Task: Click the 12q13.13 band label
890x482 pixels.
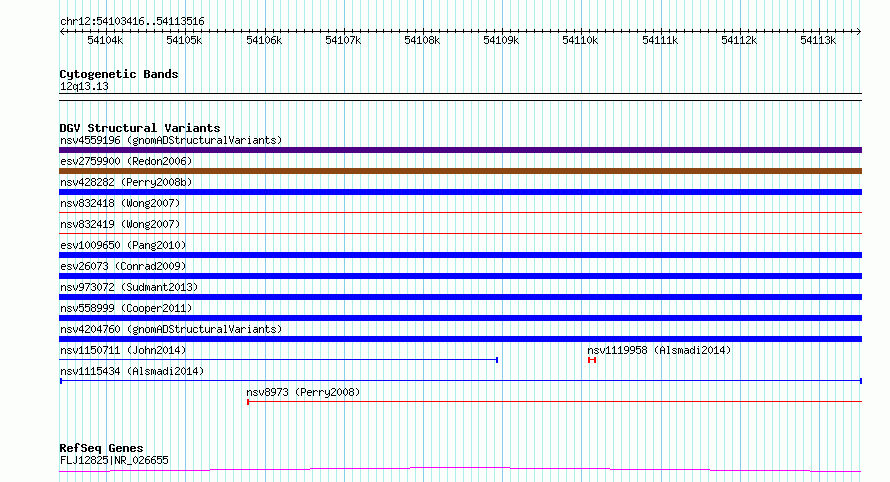Action: pyautogui.click(x=84, y=86)
